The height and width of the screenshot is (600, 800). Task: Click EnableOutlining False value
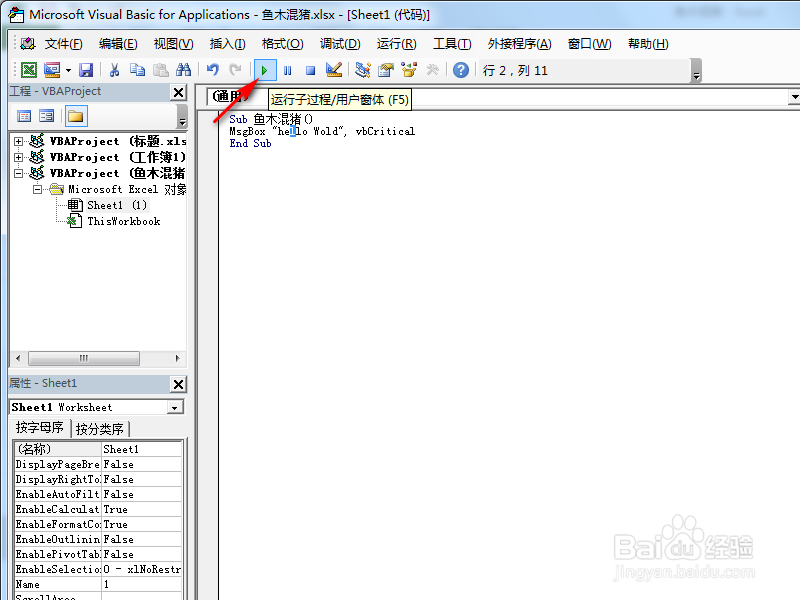pyautogui.click(x=141, y=539)
